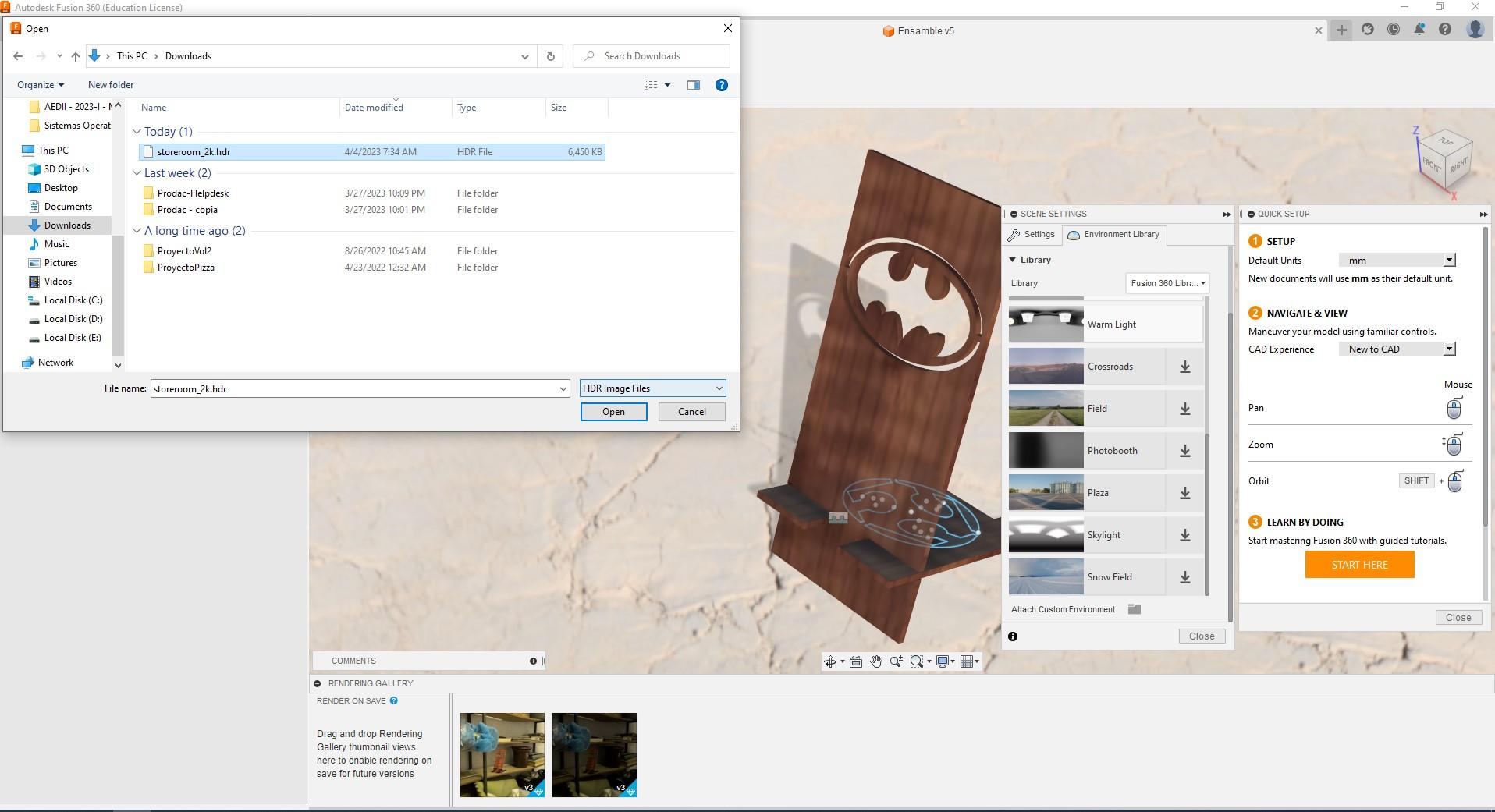The width and height of the screenshot is (1495, 812).
Task: Switch to the Settings tab
Action: [x=1032, y=235]
